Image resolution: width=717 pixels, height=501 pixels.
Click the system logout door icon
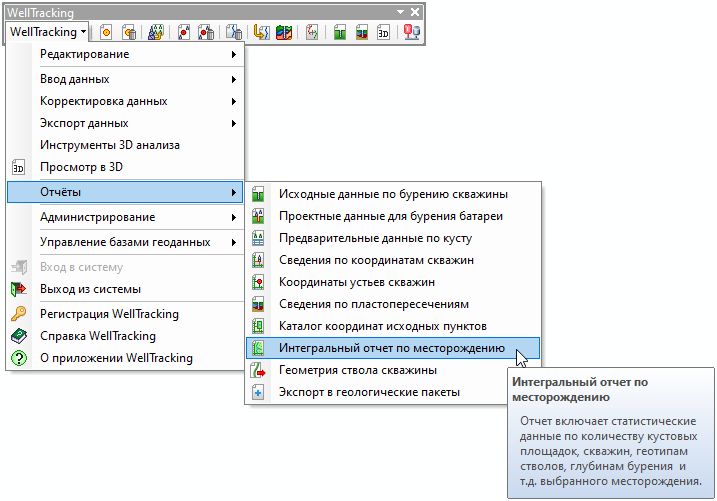tap(18, 290)
